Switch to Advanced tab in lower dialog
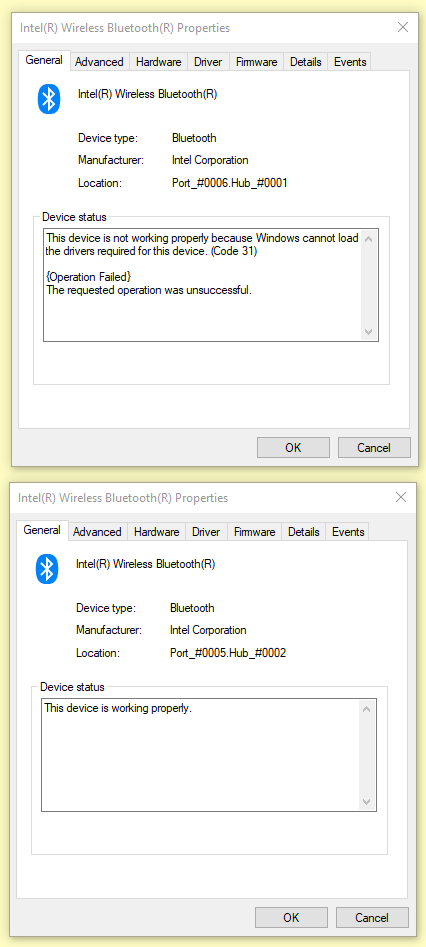Image resolution: width=426 pixels, height=947 pixels. coord(97,531)
